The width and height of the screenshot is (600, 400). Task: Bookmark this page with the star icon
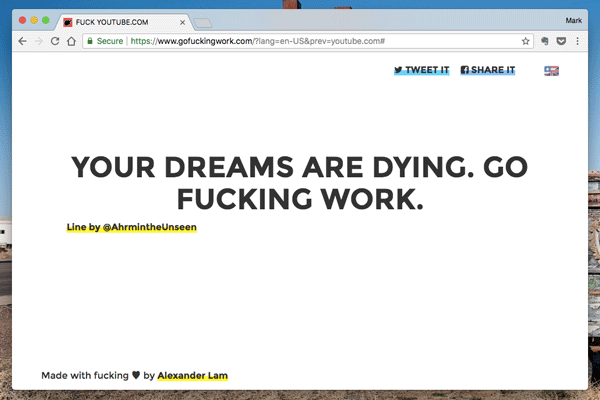point(525,41)
